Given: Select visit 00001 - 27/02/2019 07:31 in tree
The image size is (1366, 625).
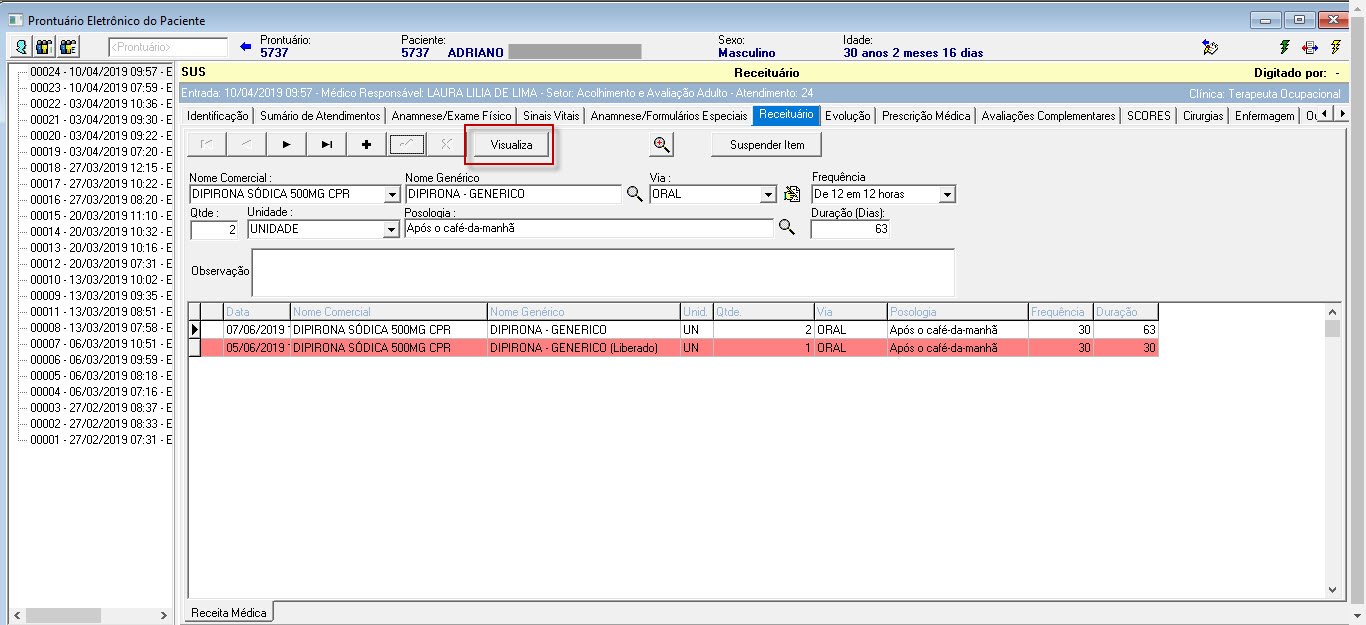Looking at the screenshot, I should (100, 440).
